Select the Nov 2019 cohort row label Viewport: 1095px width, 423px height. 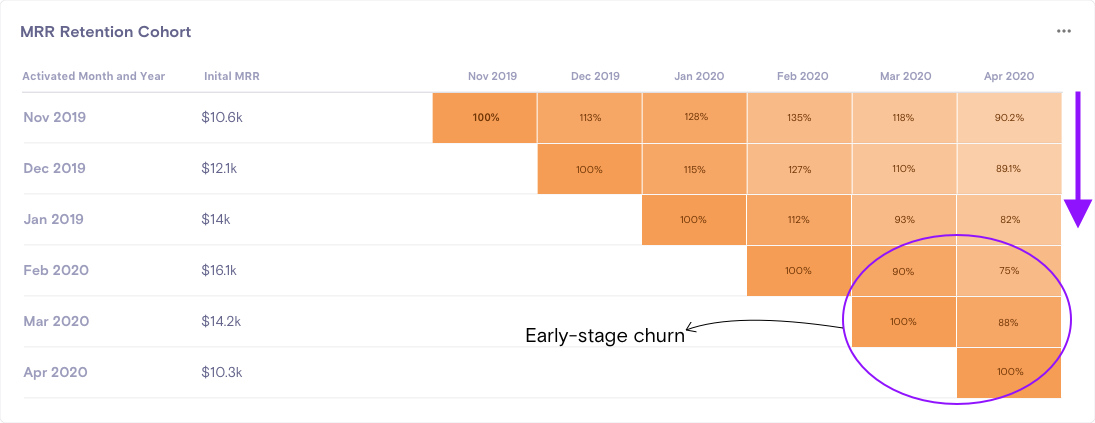[55, 117]
